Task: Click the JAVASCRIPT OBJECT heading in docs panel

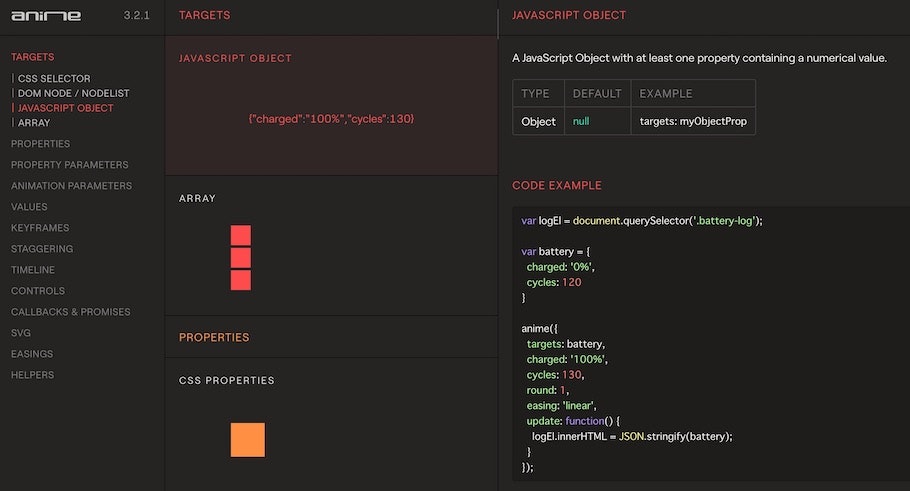Action: point(569,15)
